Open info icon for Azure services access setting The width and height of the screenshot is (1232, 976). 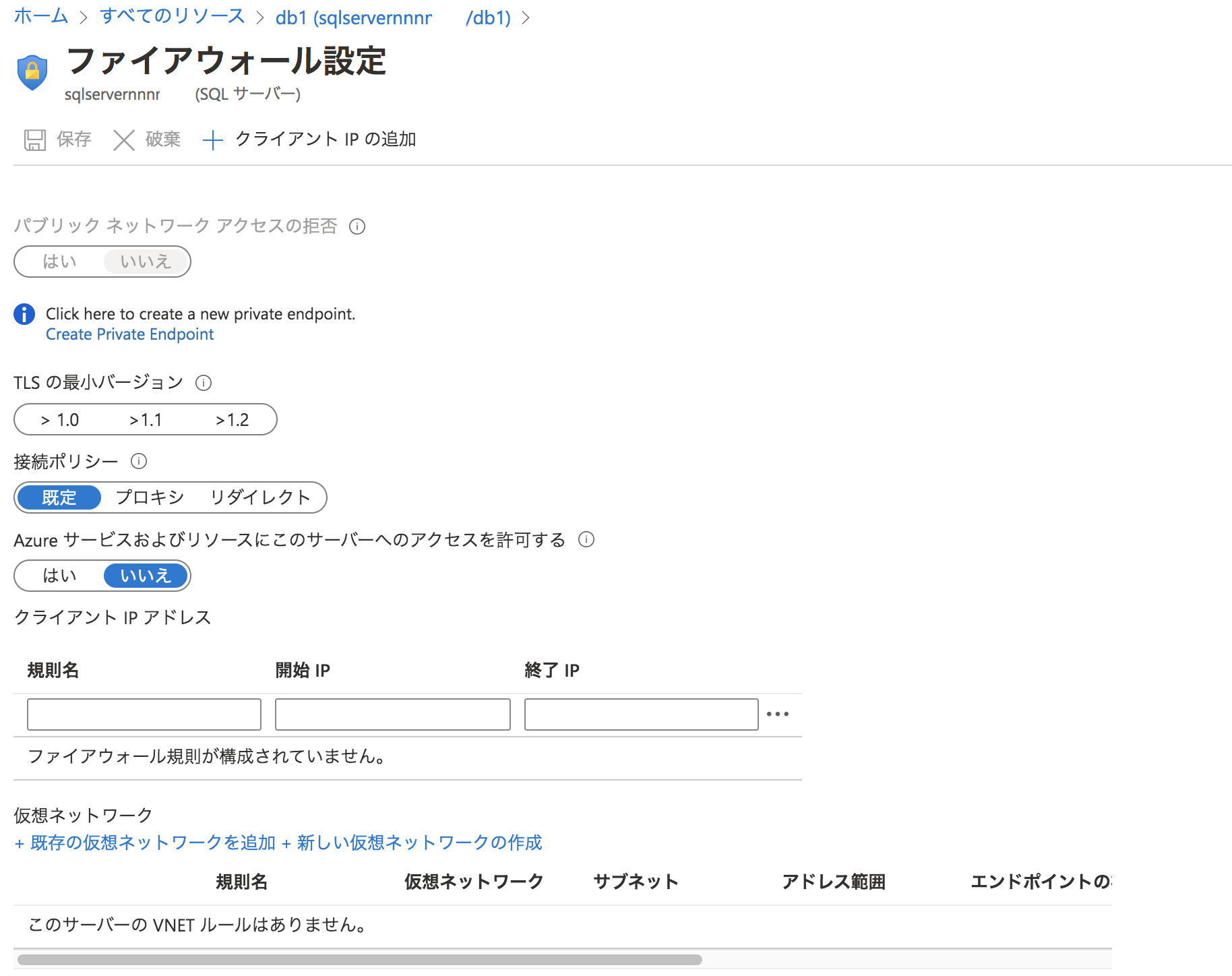pos(586,539)
